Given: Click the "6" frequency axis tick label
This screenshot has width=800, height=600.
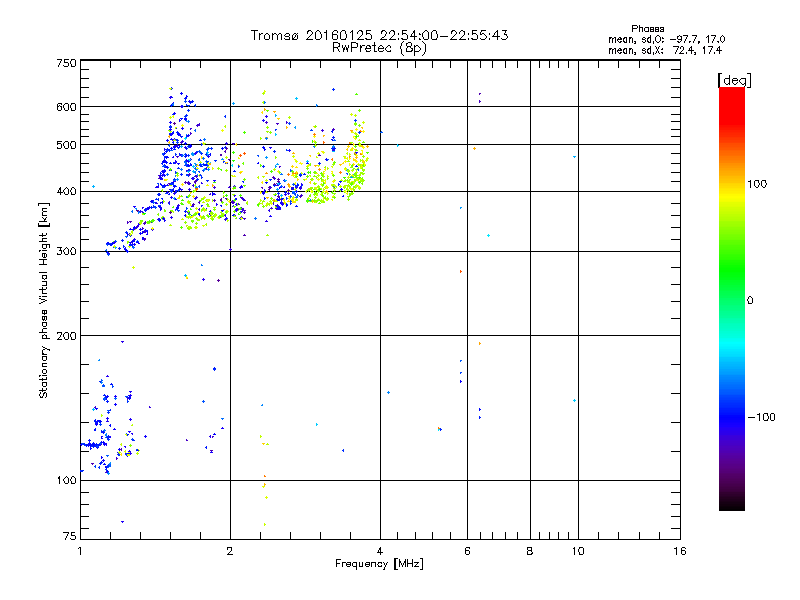Looking at the screenshot, I should (467, 551).
